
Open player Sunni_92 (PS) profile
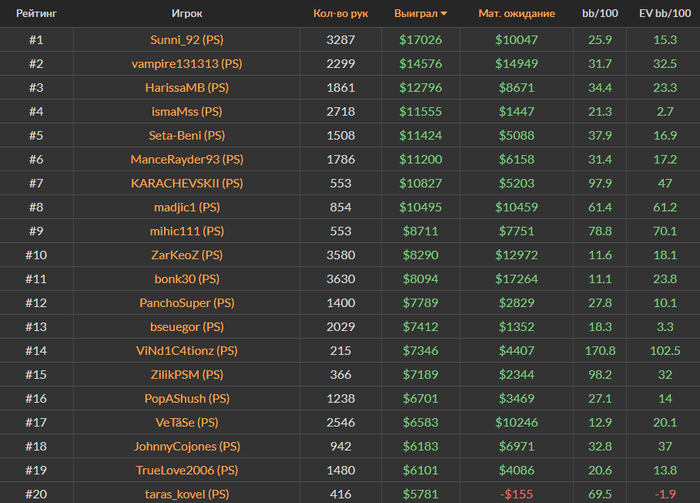point(187,40)
